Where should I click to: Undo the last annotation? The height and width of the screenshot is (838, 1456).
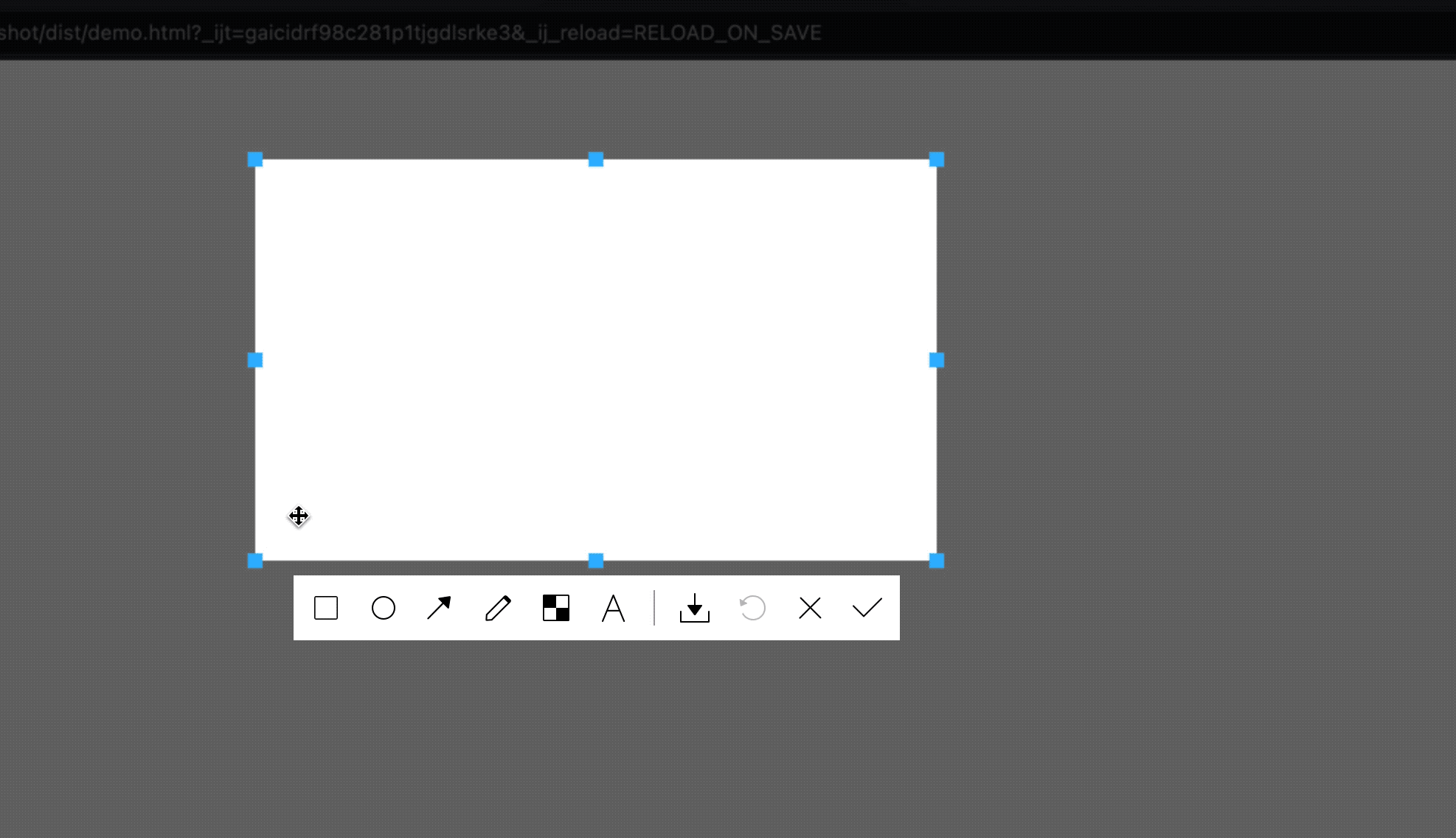point(752,608)
